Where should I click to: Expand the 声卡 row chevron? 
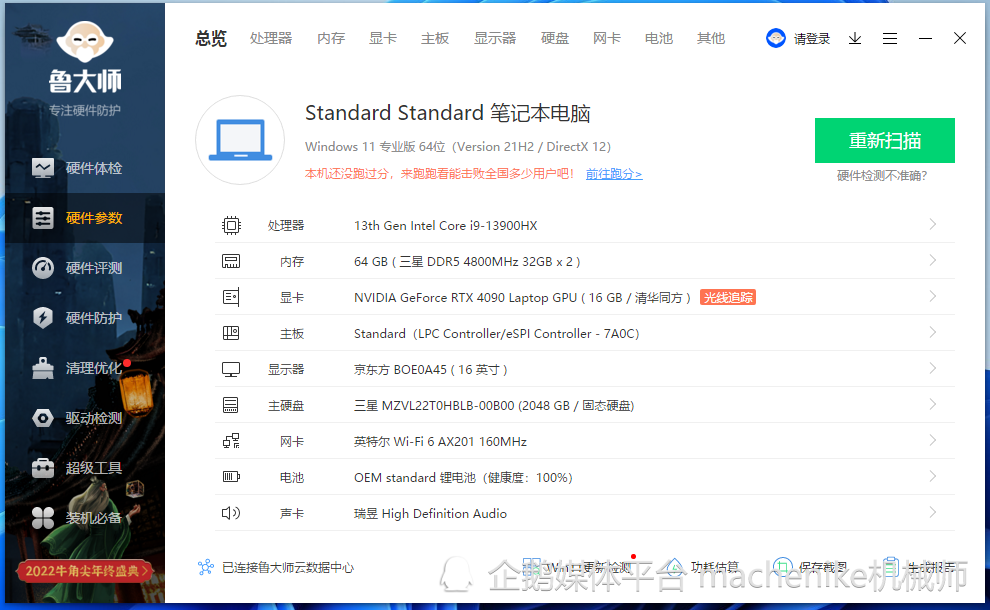click(933, 512)
